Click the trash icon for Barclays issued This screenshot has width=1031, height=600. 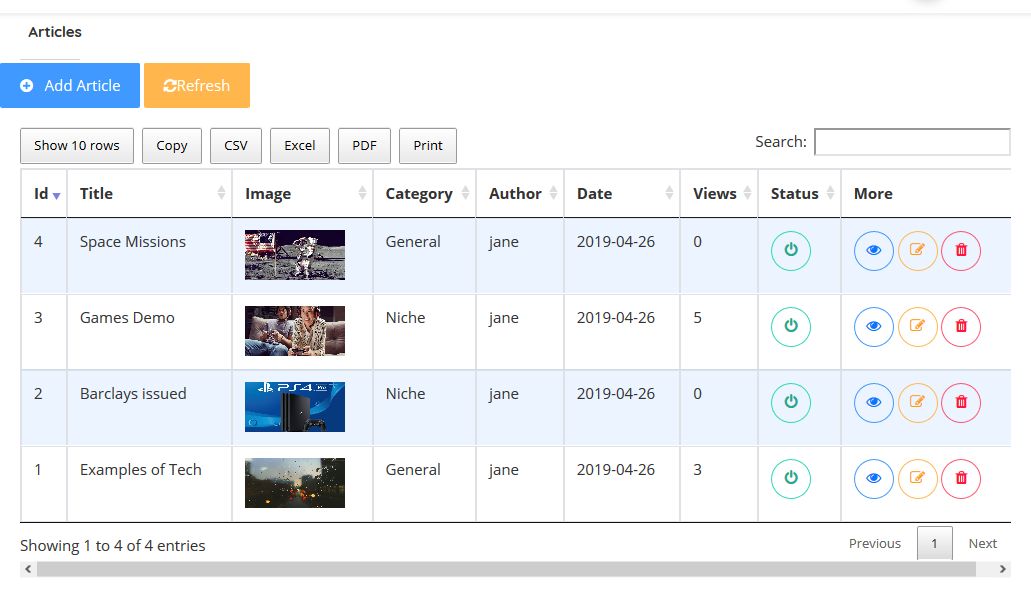(961, 402)
